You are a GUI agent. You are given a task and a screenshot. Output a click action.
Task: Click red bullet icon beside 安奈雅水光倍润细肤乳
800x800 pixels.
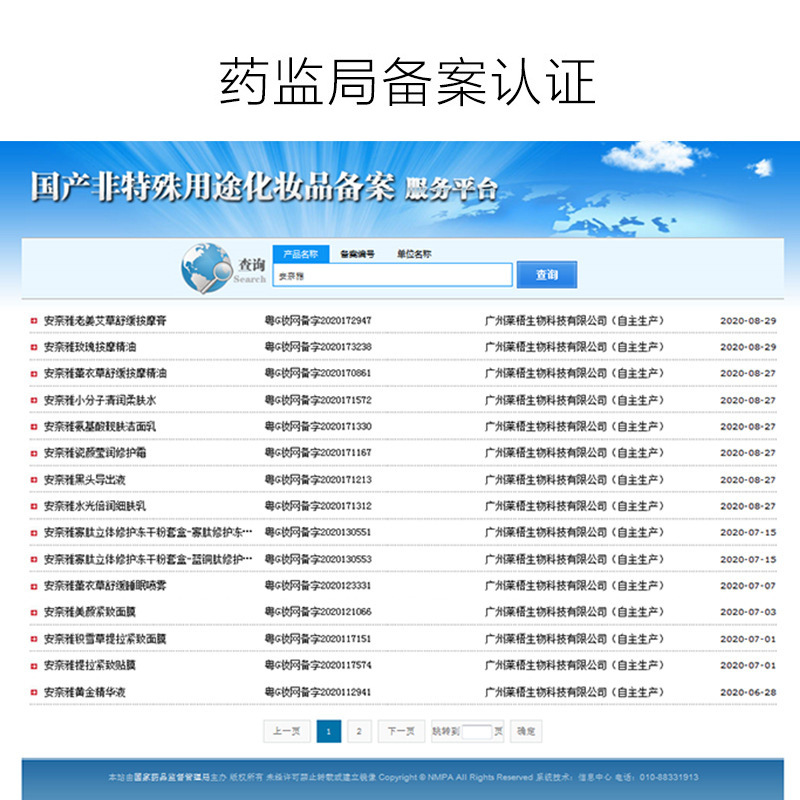click(34, 506)
